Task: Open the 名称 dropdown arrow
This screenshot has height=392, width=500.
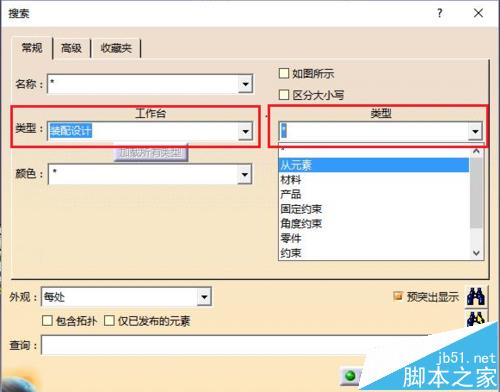Action: click(245, 84)
